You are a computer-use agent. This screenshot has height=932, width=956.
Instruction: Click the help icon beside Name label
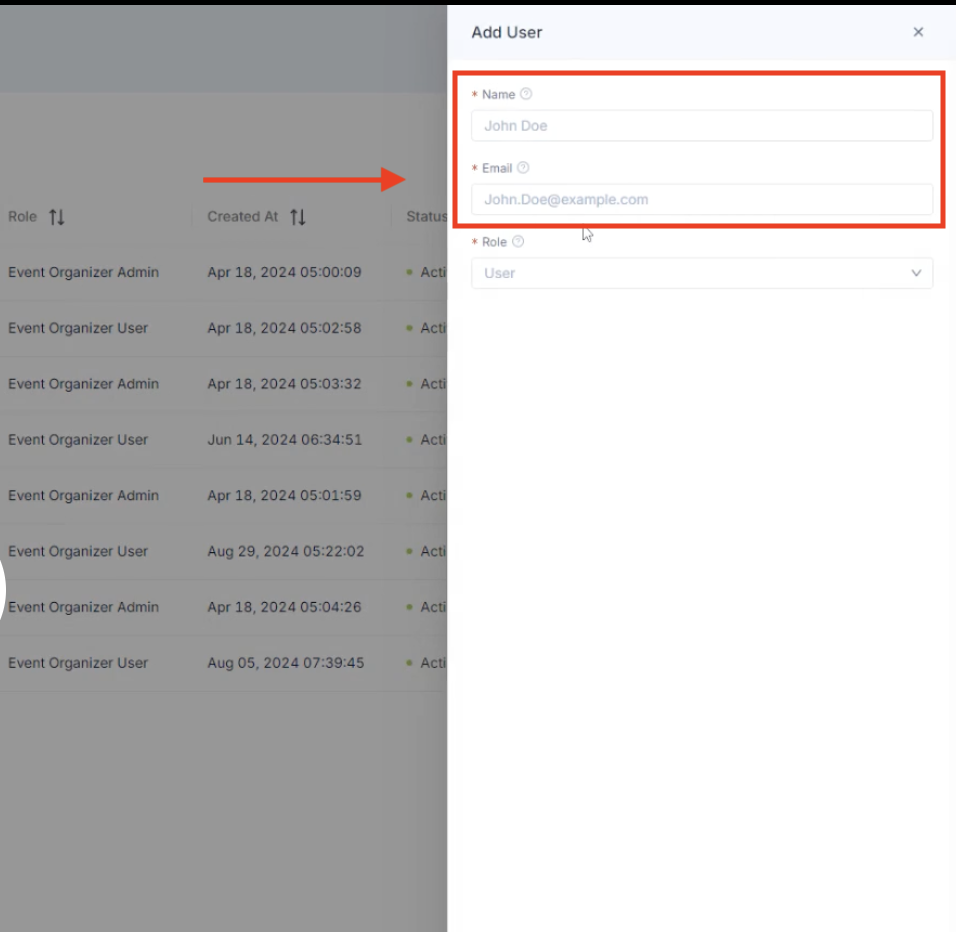coord(526,94)
